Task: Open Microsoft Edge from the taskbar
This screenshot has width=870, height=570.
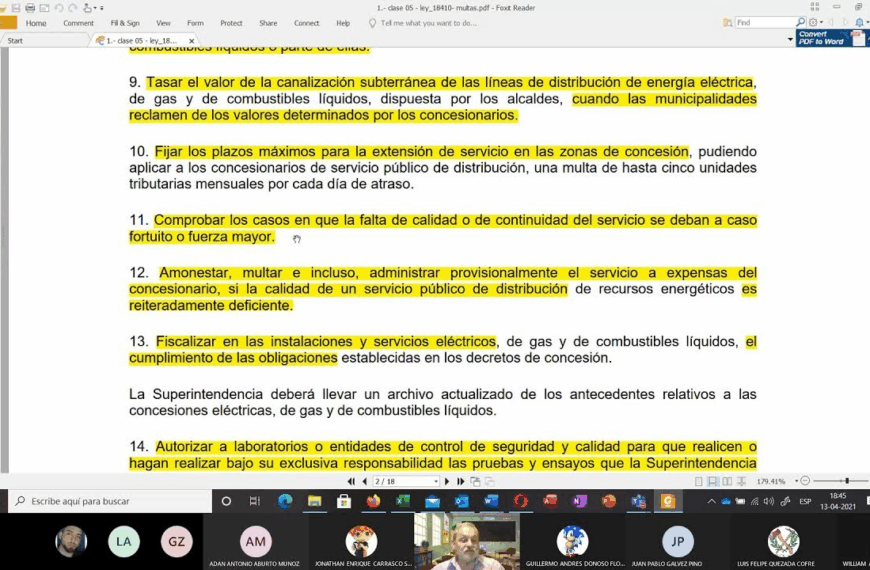Action: point(285,501)
